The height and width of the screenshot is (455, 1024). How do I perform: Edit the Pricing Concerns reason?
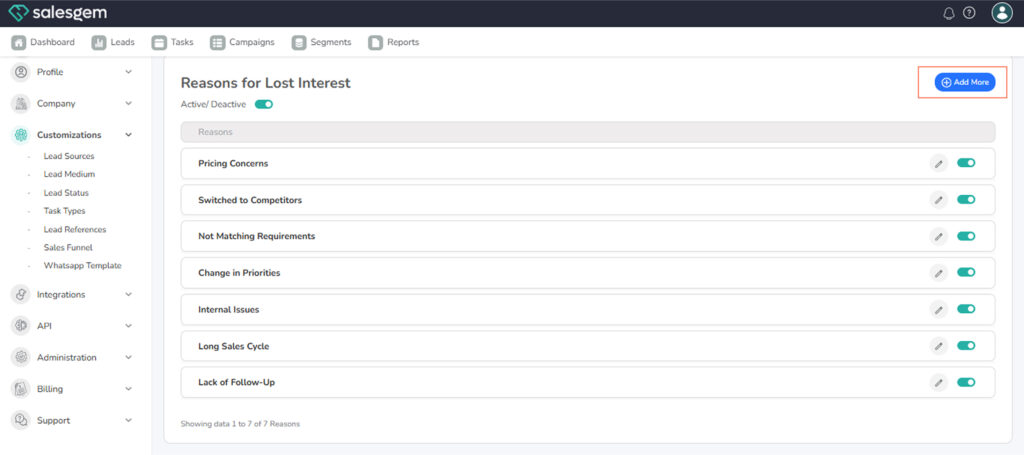938,163
